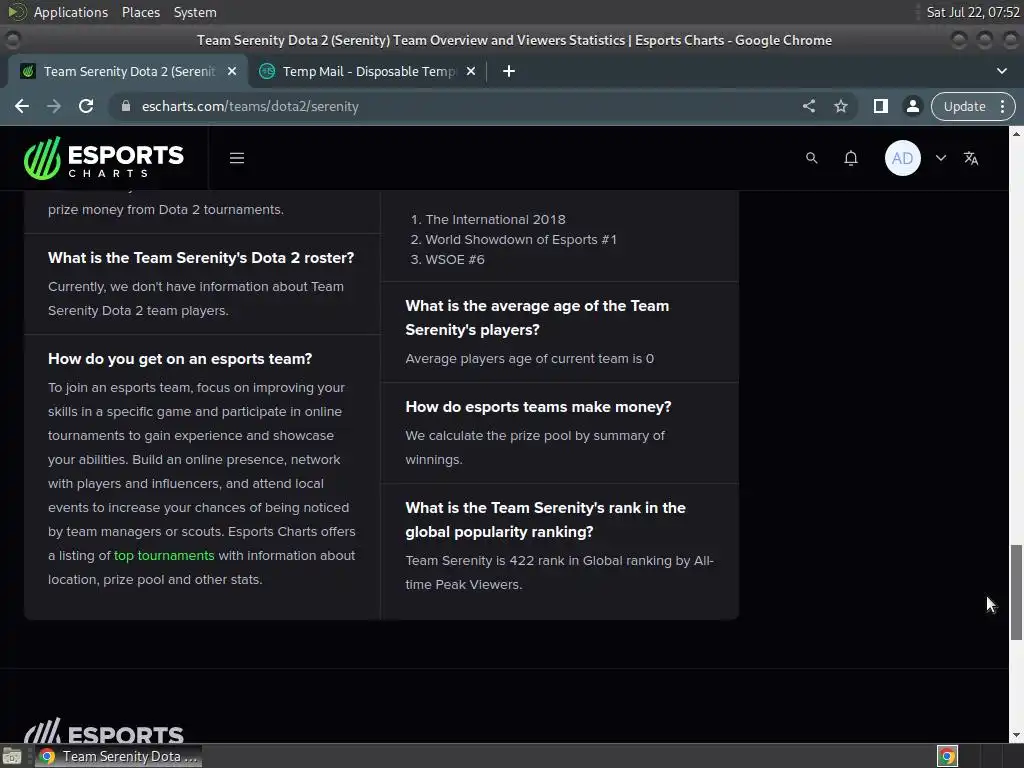Click 'Average players age of current team is 0'
1024x768 pixels.
[x=529, y=359]
